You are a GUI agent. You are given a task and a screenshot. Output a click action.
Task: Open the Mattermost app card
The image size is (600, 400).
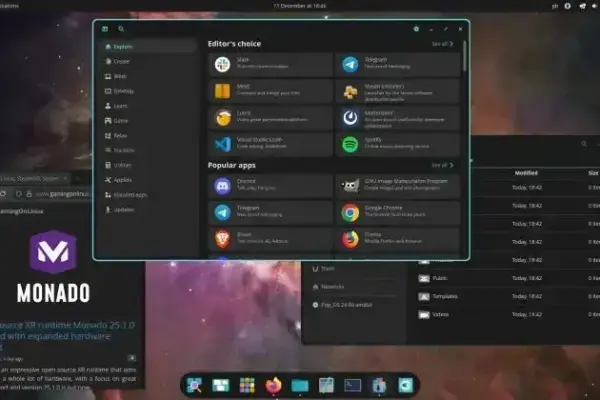[x=398, y=118]
